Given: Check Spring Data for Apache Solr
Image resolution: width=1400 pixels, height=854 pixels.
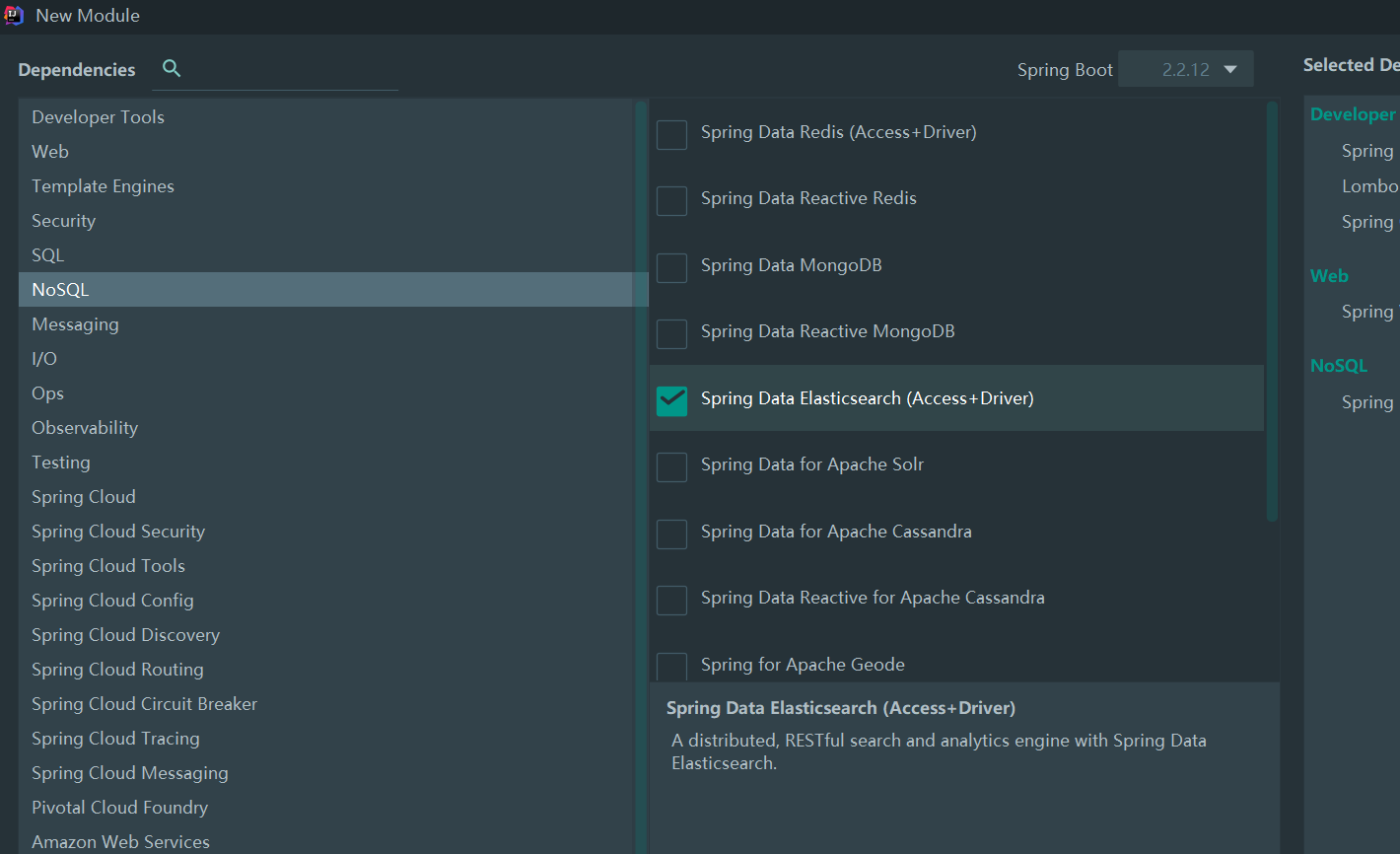Looking at the screenshot, I should 671,466.
